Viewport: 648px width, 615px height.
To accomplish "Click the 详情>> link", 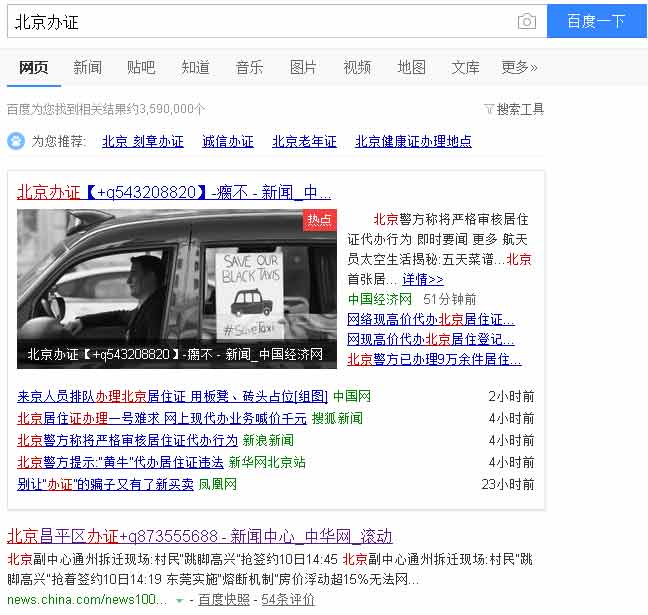I will (423, 279).
